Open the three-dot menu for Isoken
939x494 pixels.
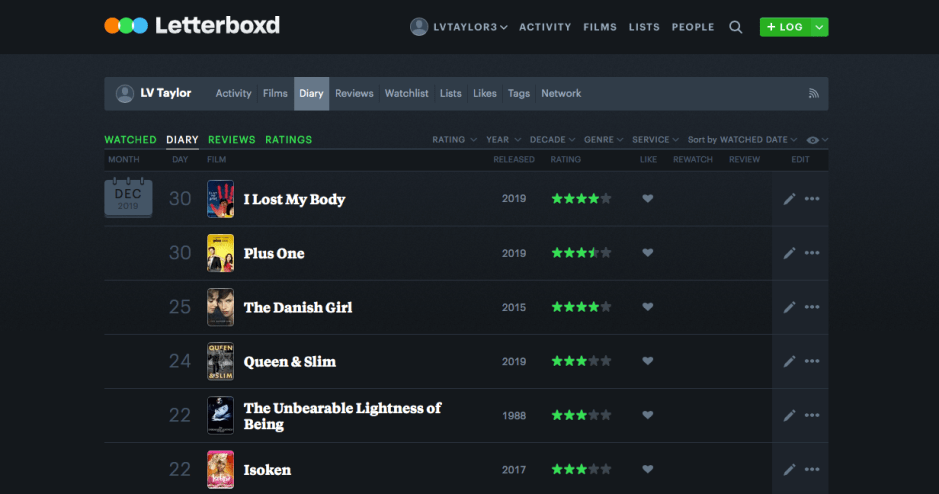(812, 469)
